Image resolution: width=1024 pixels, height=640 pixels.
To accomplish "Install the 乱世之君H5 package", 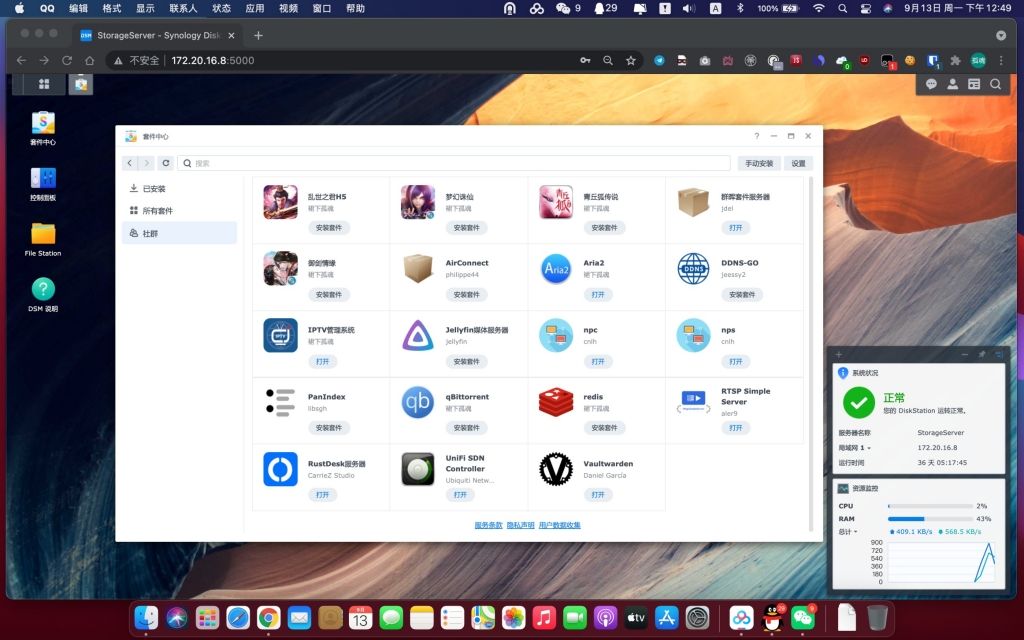I will pos(328,228).
